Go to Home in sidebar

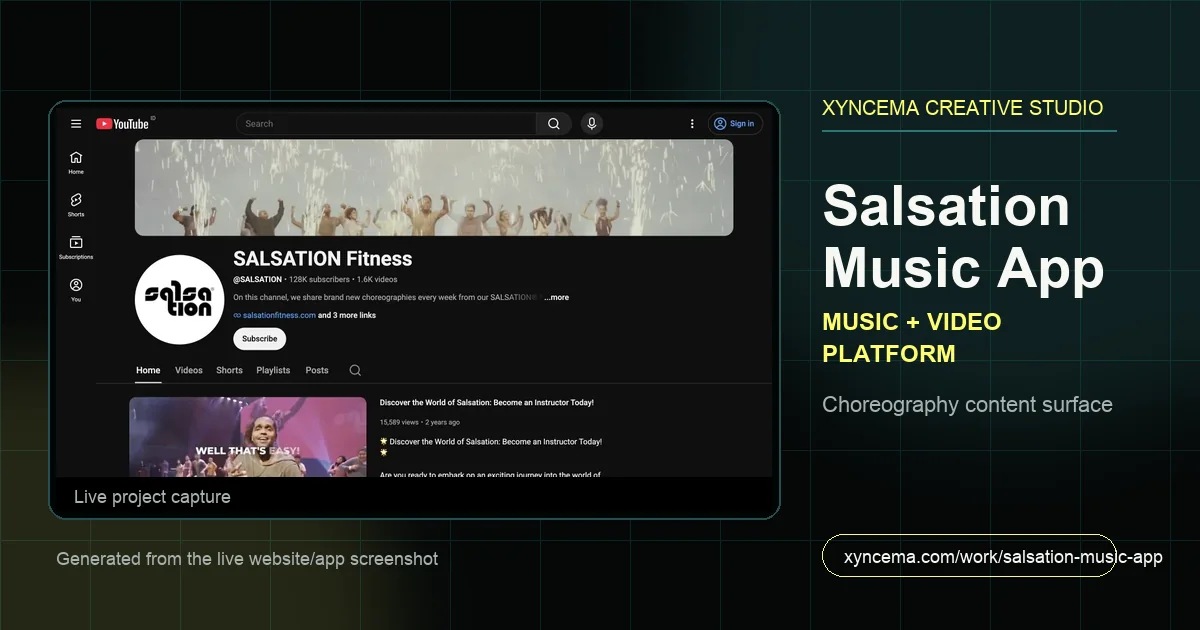click(76, 162)
